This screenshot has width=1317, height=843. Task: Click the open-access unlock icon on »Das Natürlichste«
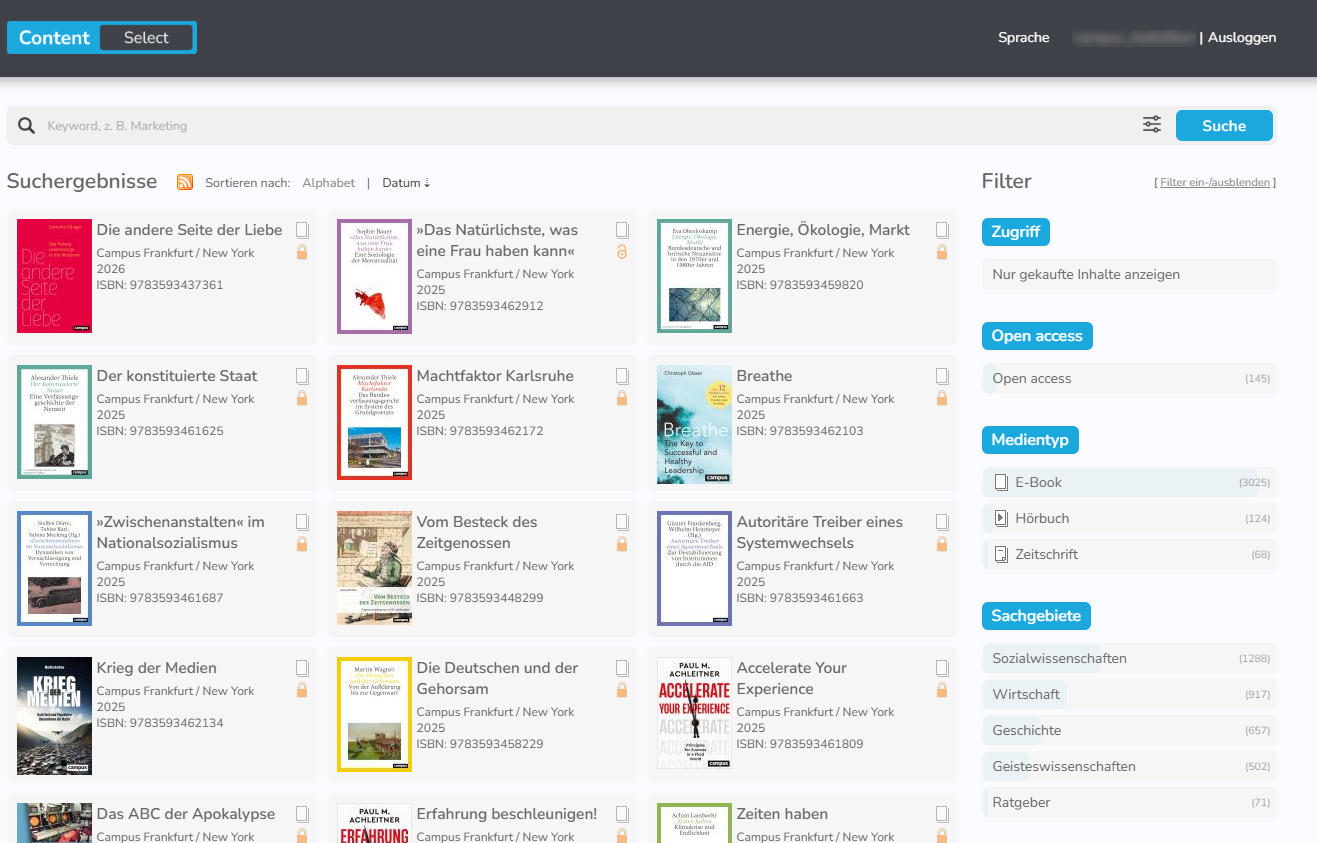622,251
